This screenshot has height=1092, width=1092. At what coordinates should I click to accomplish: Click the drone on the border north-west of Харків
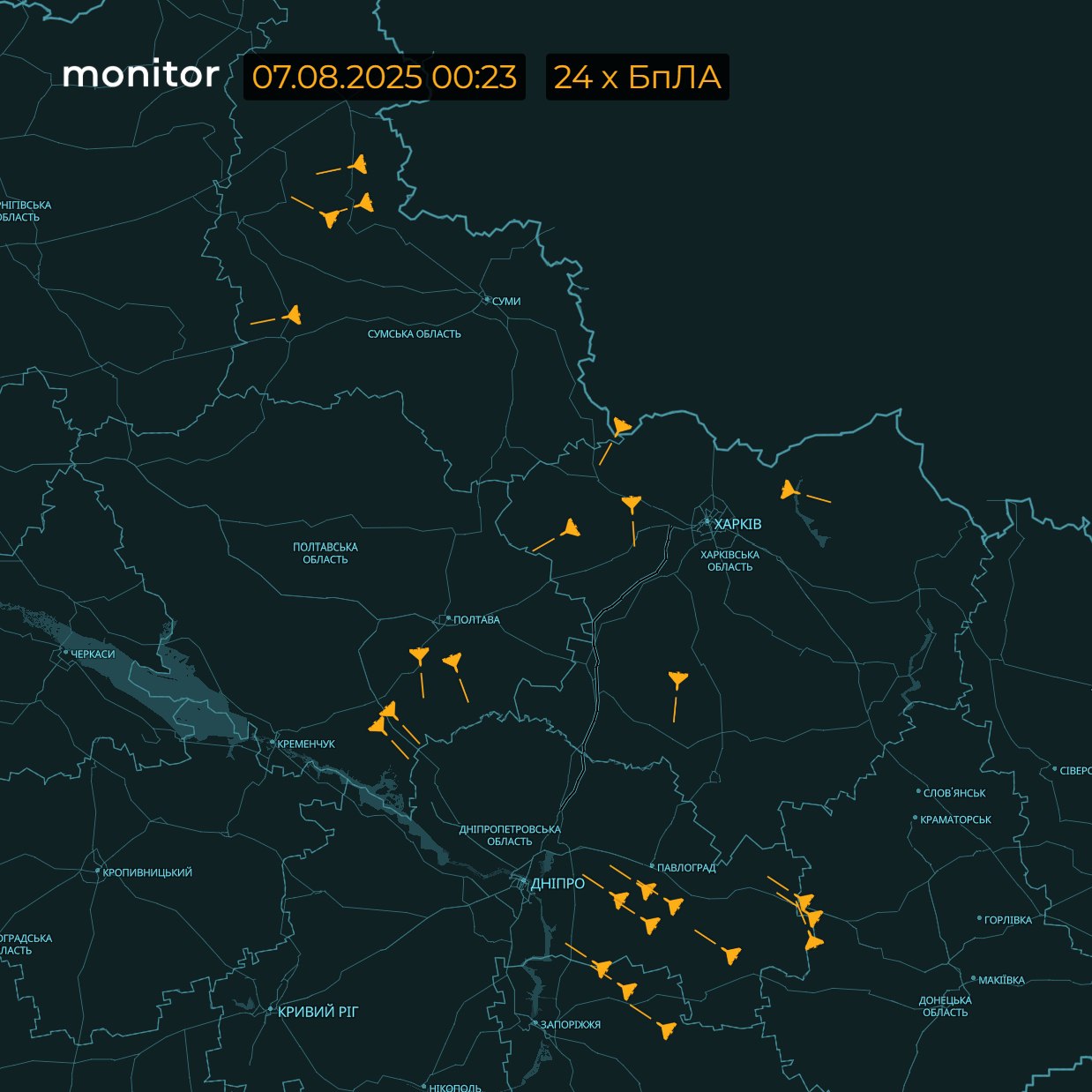tap(621, 427)
